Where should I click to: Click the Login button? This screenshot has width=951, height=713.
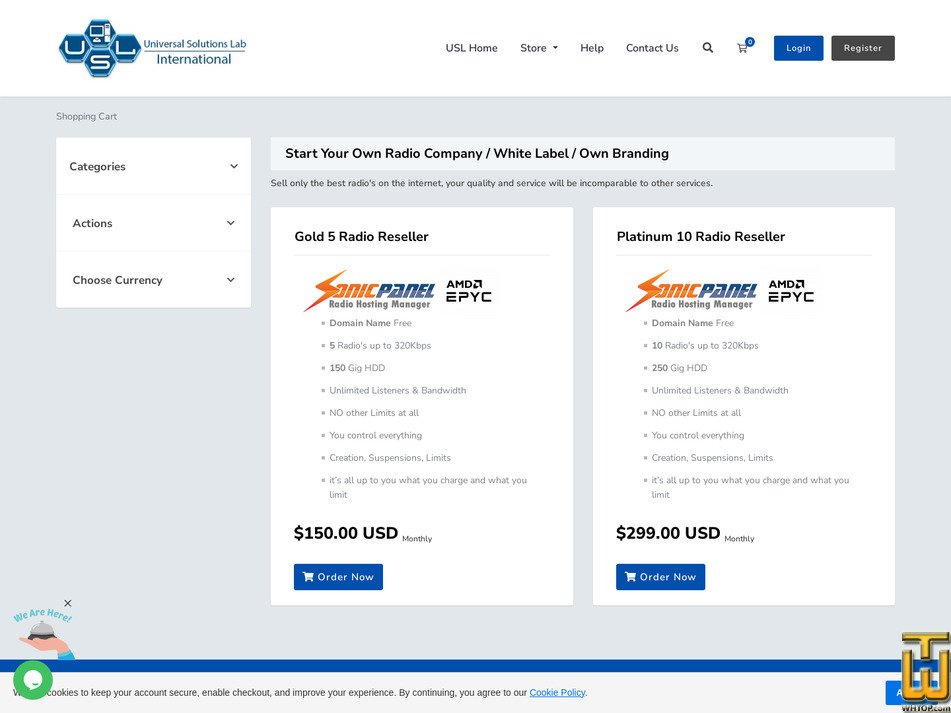point(798,48)
